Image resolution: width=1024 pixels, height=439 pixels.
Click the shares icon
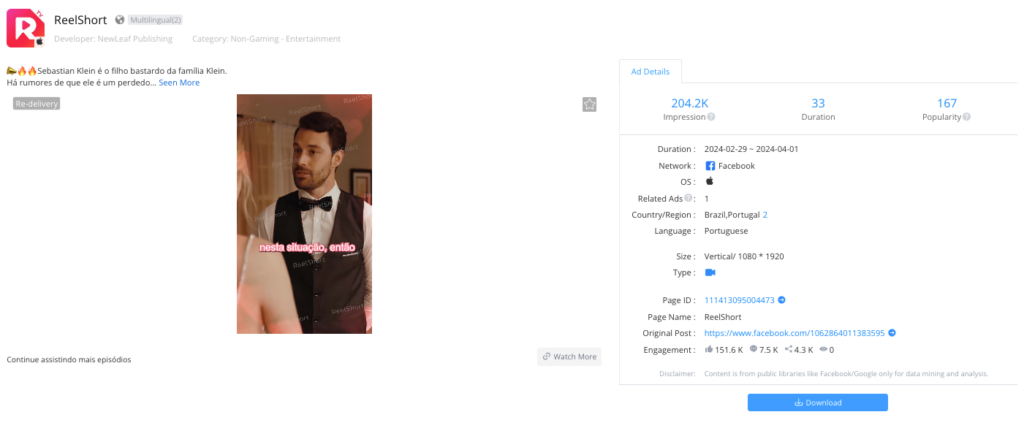coord(788,350)
